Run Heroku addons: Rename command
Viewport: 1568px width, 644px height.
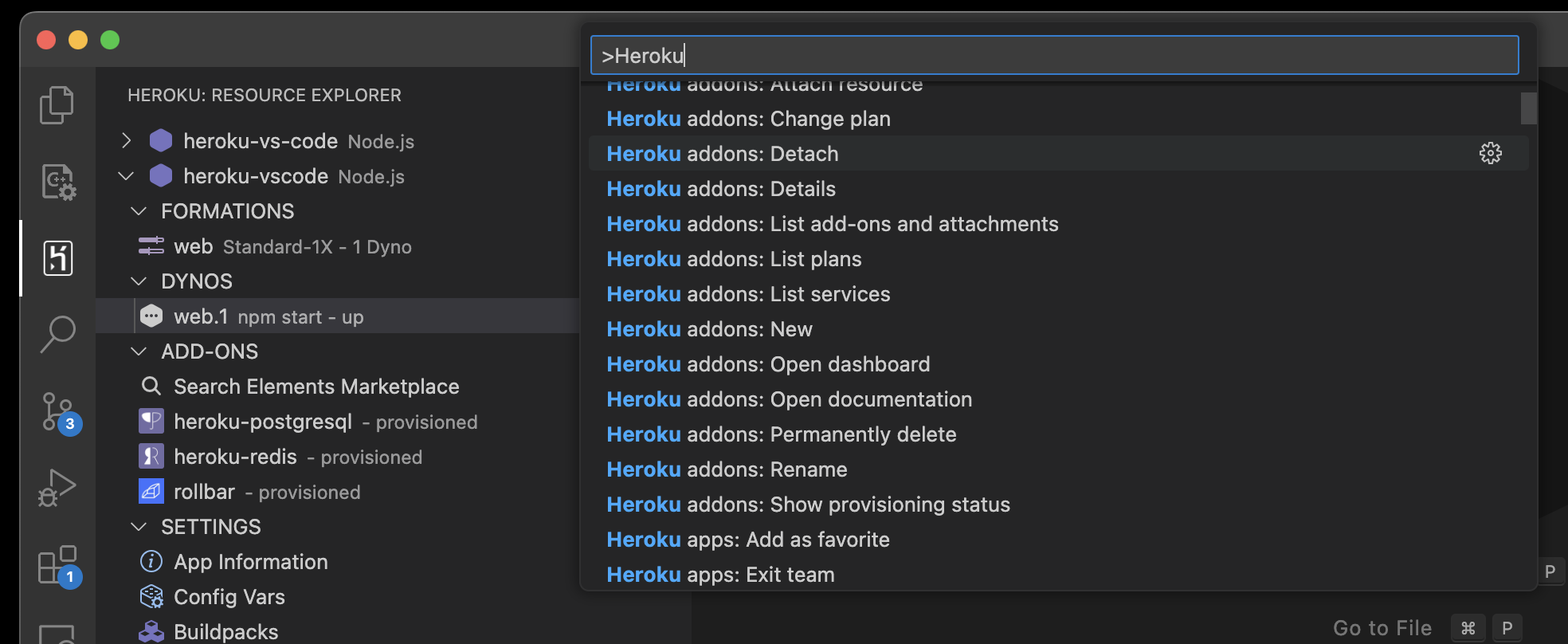click(1058, 469)
